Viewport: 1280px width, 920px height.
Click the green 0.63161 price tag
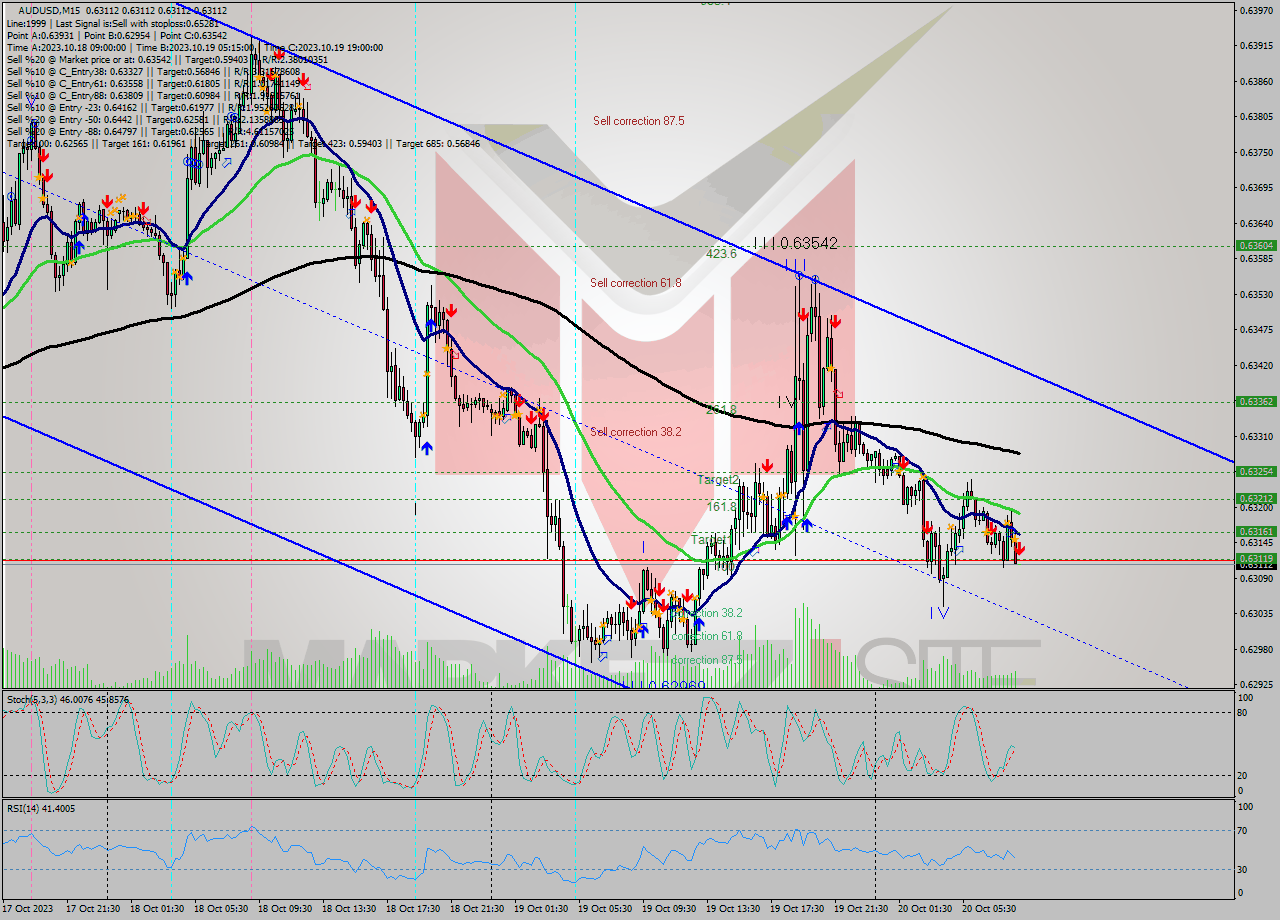[1256, 531]
